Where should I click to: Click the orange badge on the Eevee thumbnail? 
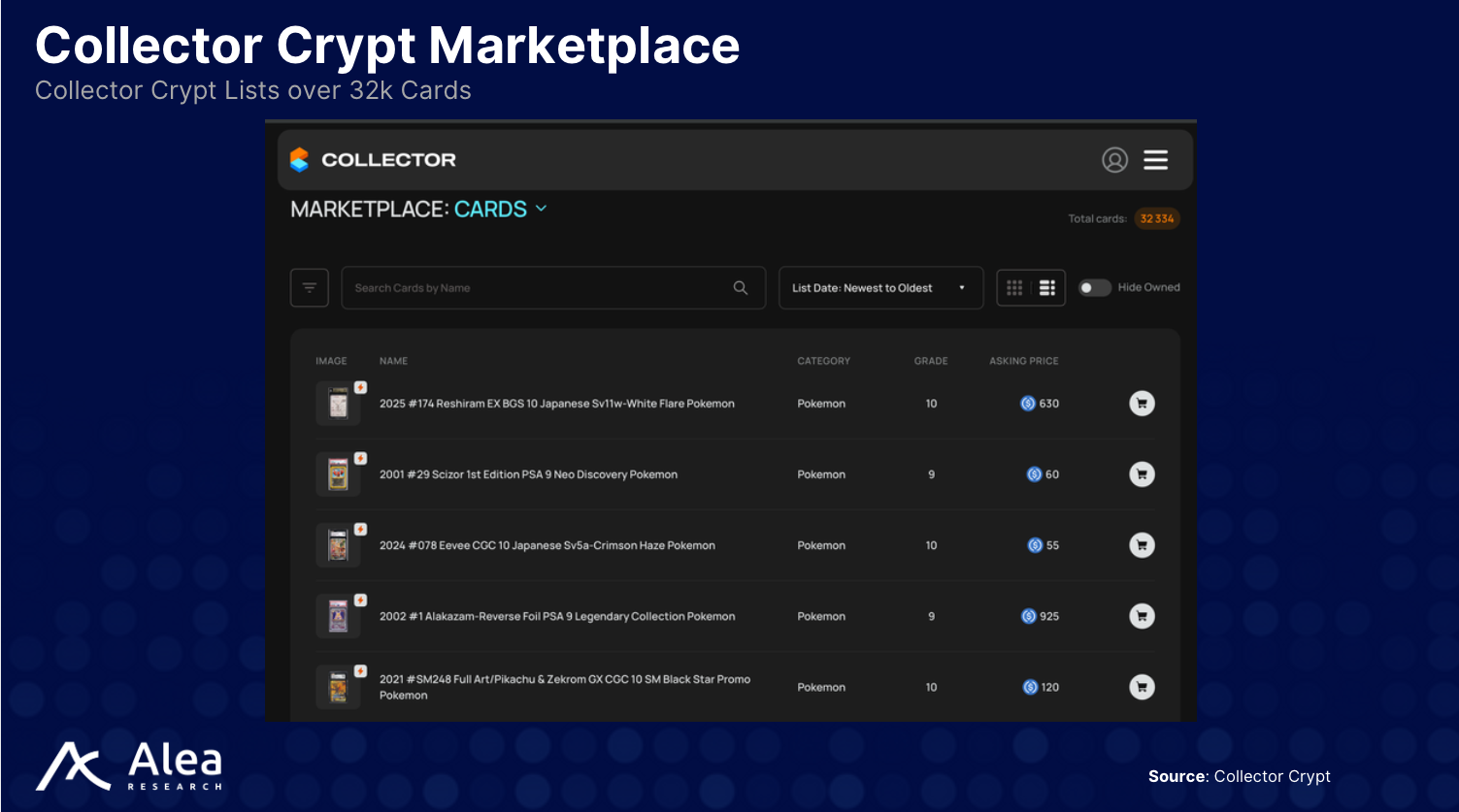(x=360, y=530)
